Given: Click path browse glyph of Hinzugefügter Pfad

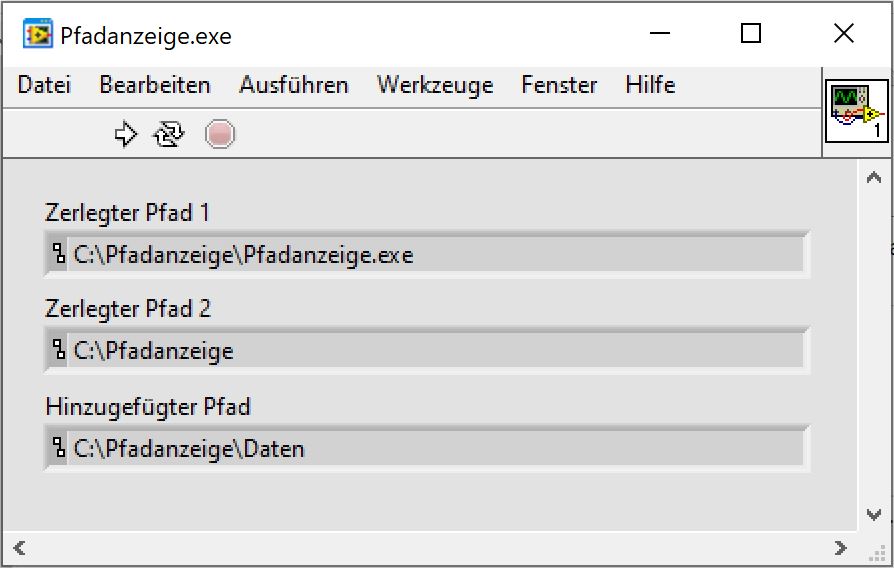Looking at the screenshot, I should click(x=59, y=449).
